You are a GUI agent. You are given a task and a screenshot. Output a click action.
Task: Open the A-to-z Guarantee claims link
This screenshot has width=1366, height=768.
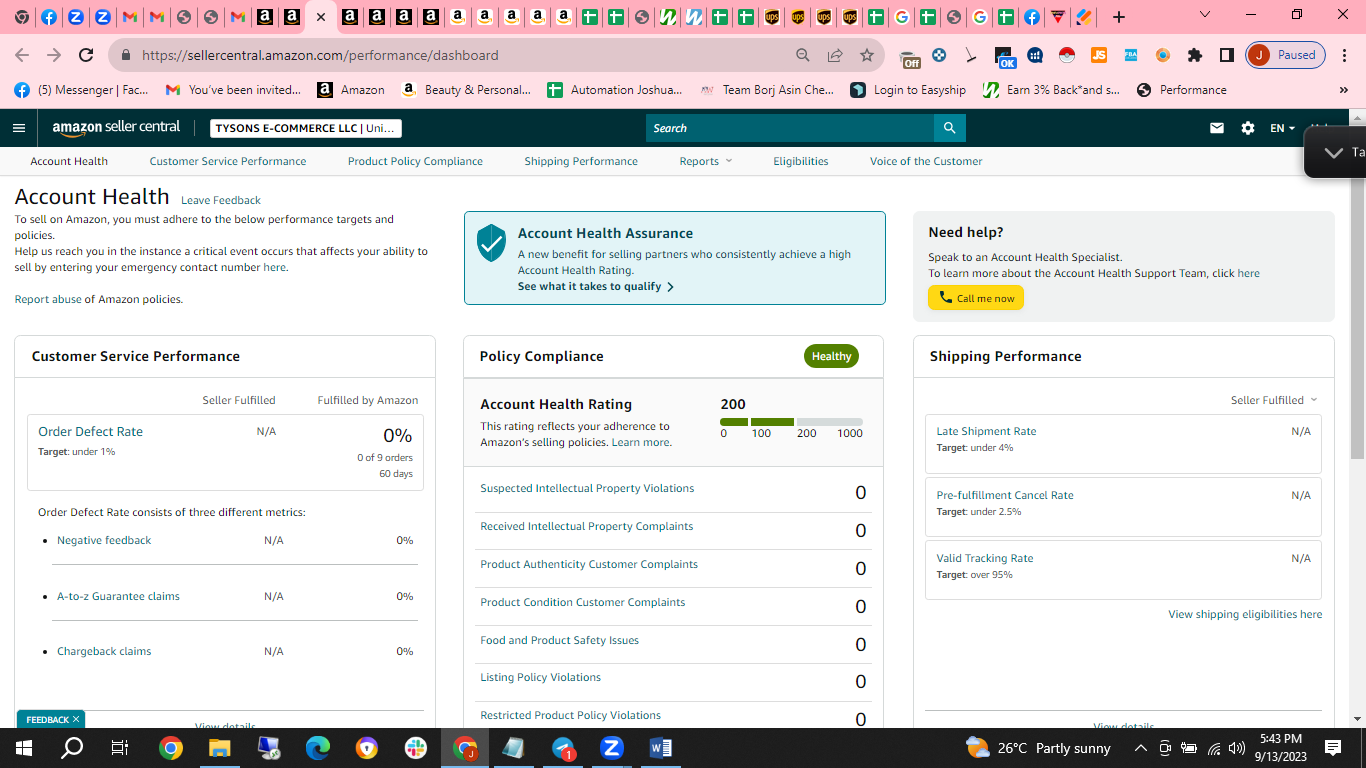tap(118, 596)
